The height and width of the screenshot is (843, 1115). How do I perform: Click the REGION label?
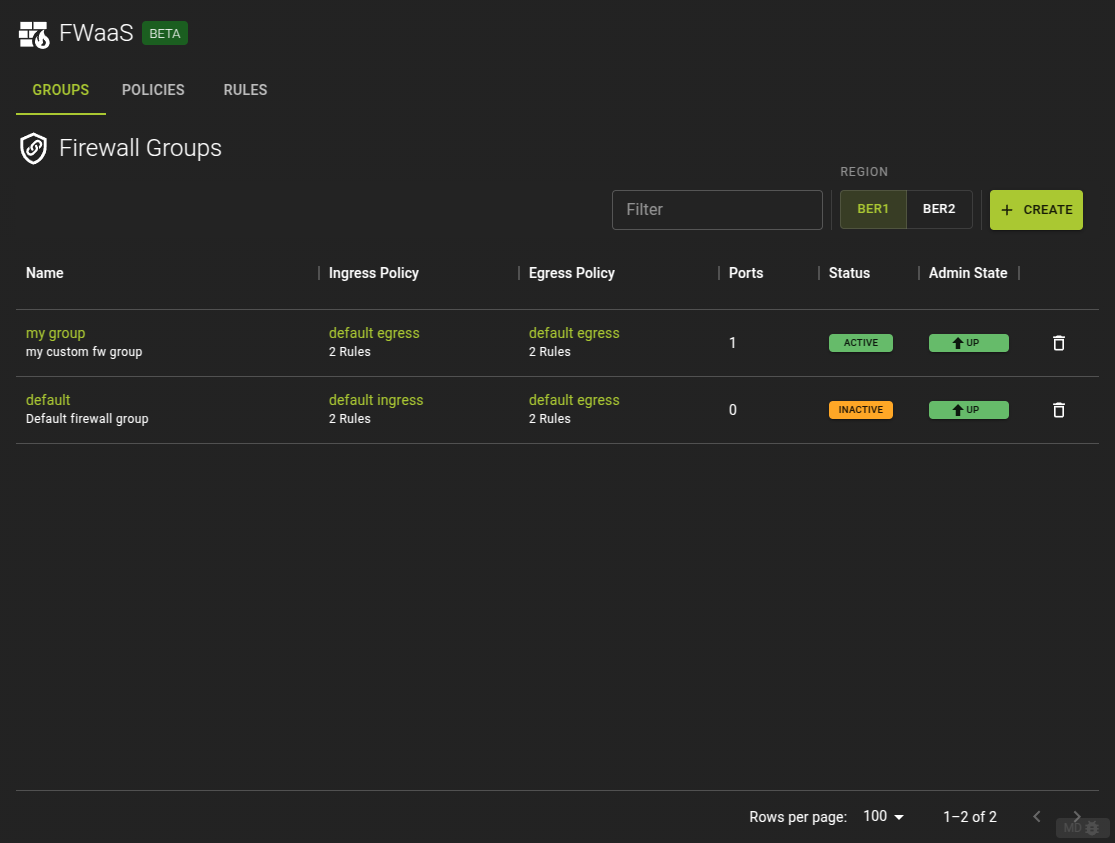[x=864, y=172]
